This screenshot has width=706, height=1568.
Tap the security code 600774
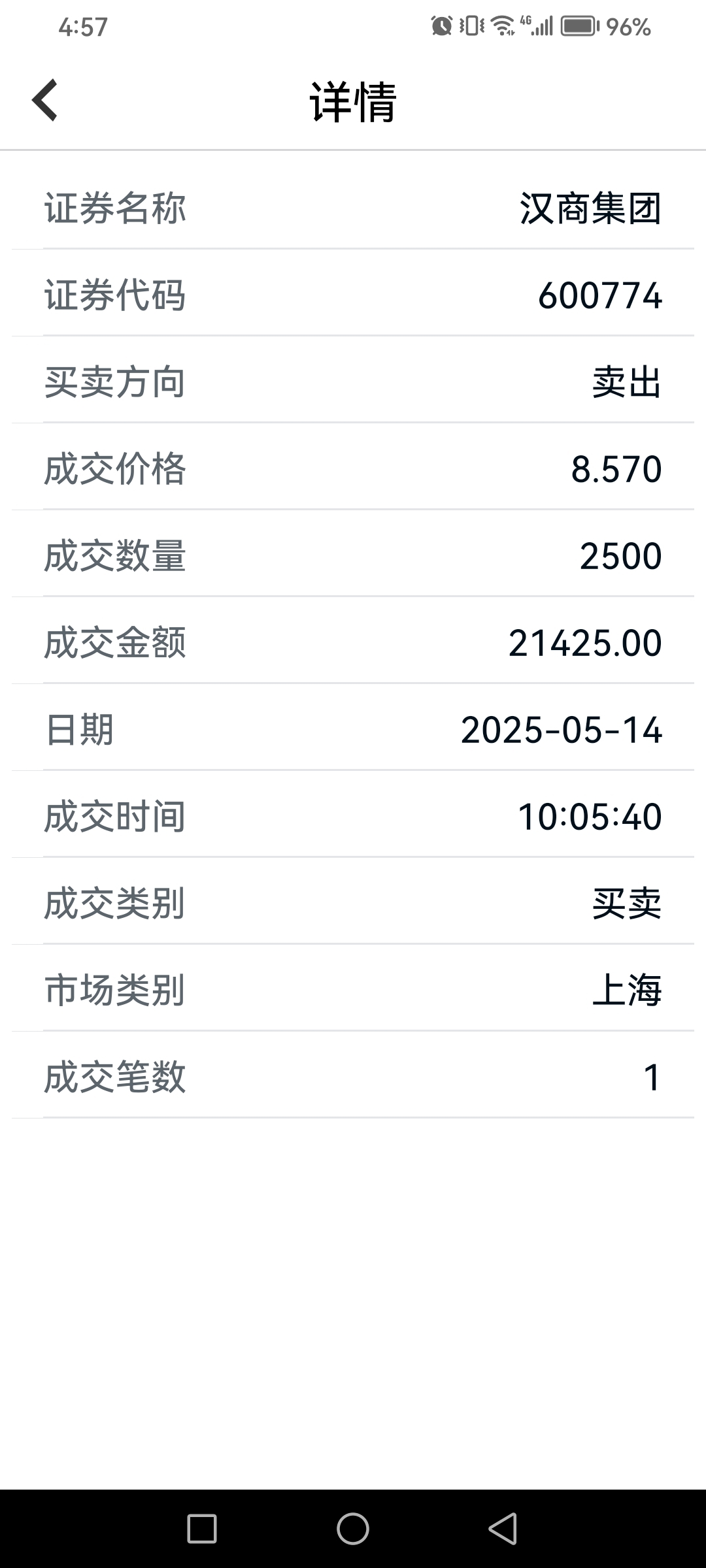pos(600,295)
